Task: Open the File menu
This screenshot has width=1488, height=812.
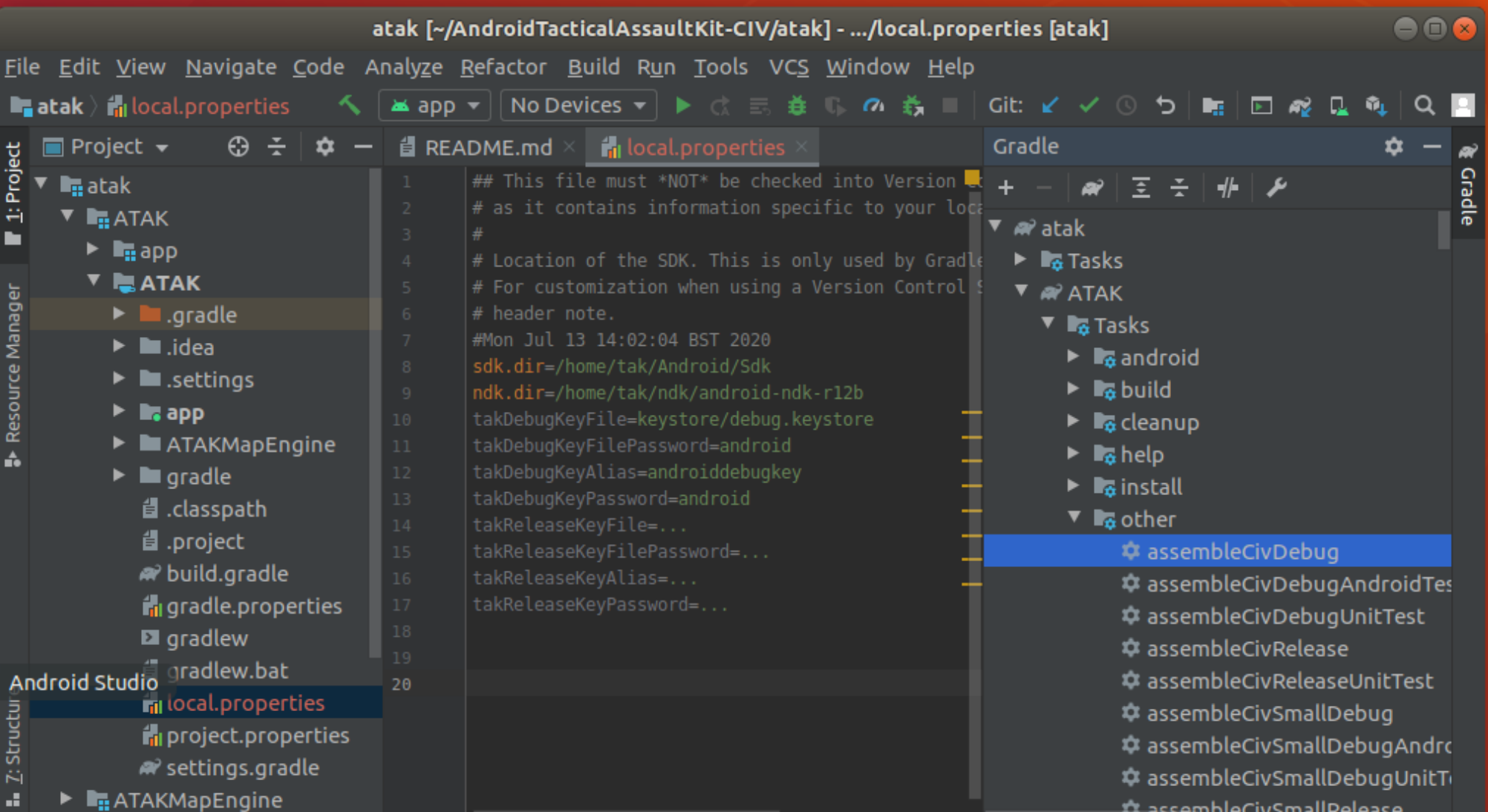Action: [x=22, y=67]
